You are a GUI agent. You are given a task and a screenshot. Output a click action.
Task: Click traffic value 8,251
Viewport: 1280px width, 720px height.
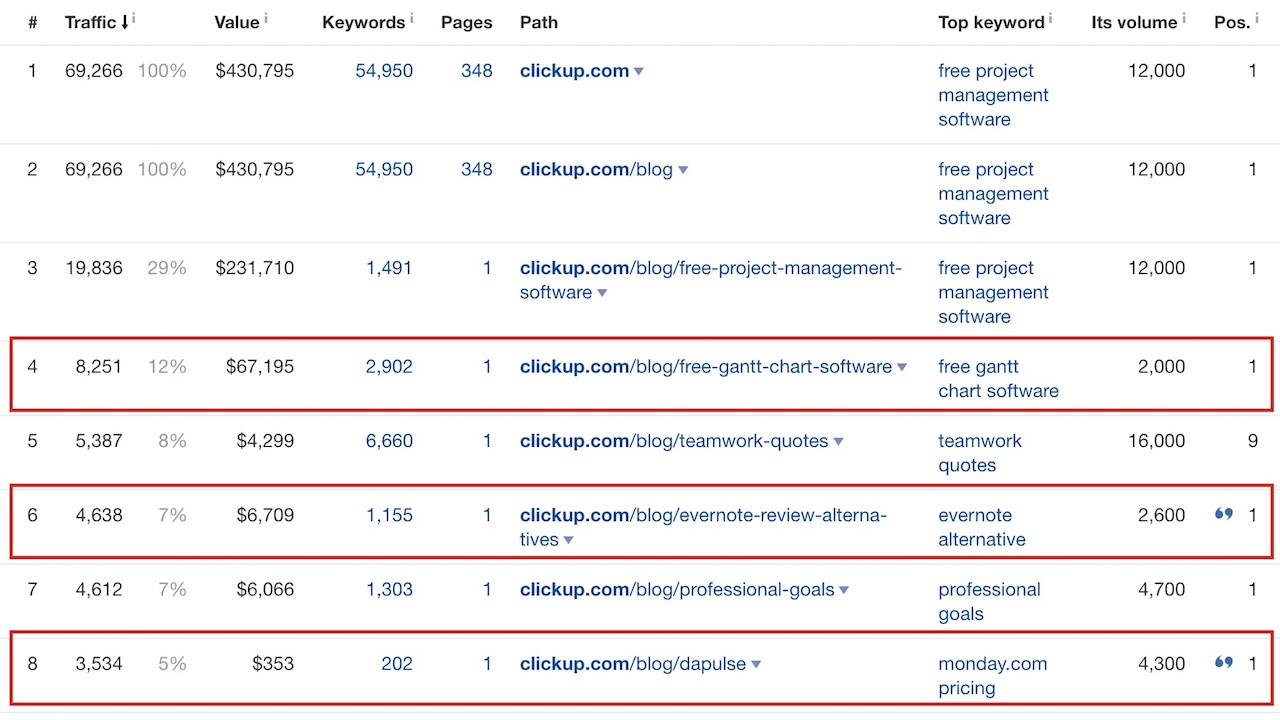[x=98, y=367]
